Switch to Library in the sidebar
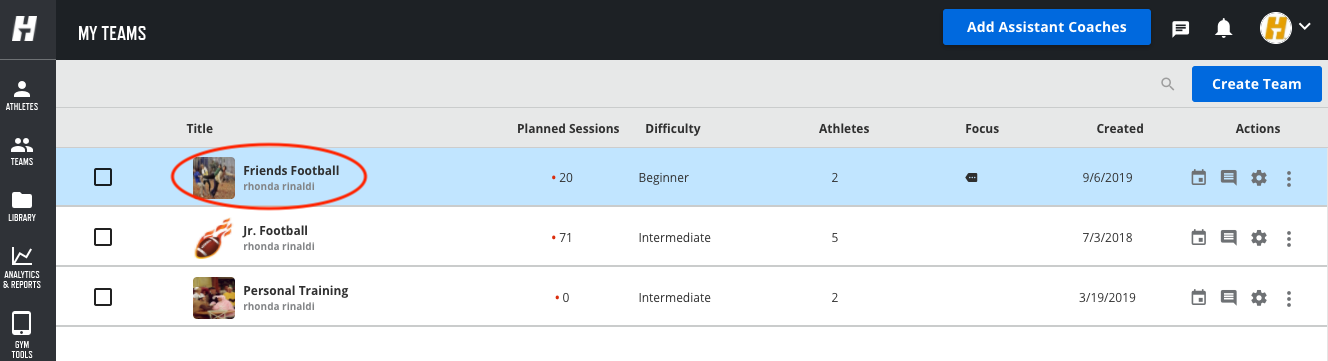 (x=22, y=205)
